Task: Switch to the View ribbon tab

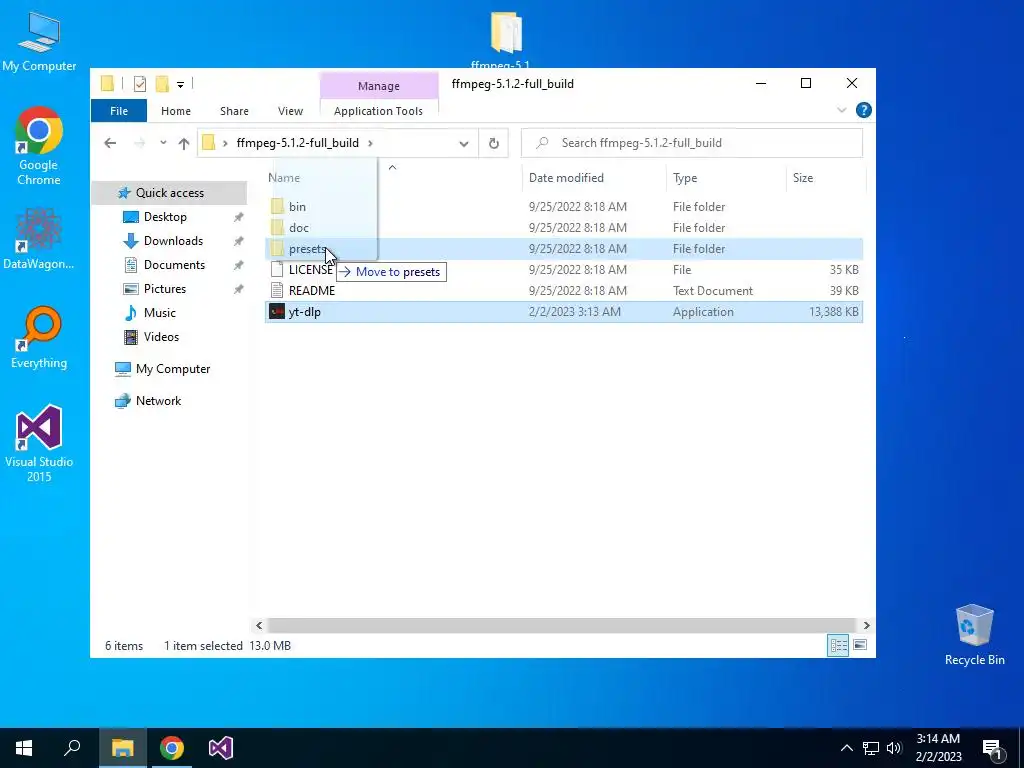Action: 290,111
